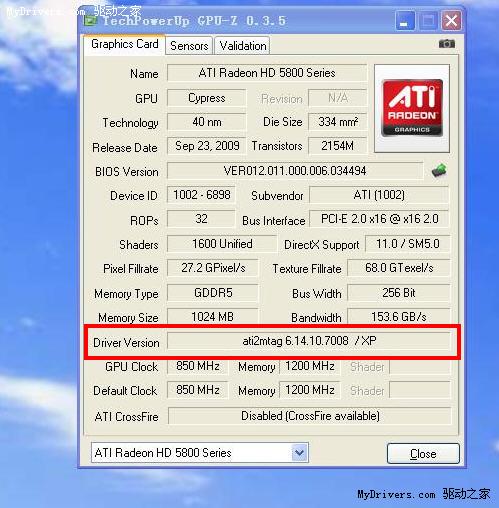Click the GPU-Z title bar app icon

click(x=90, y=21)
